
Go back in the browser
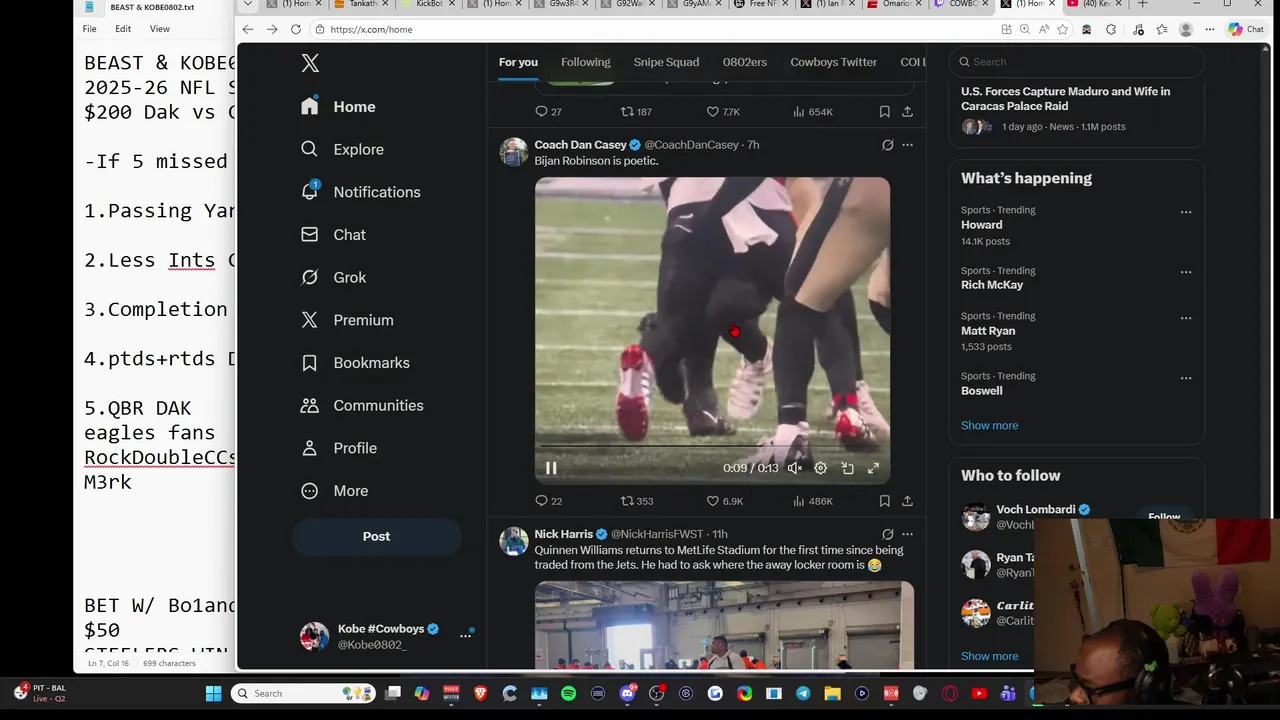pos(248,29)
